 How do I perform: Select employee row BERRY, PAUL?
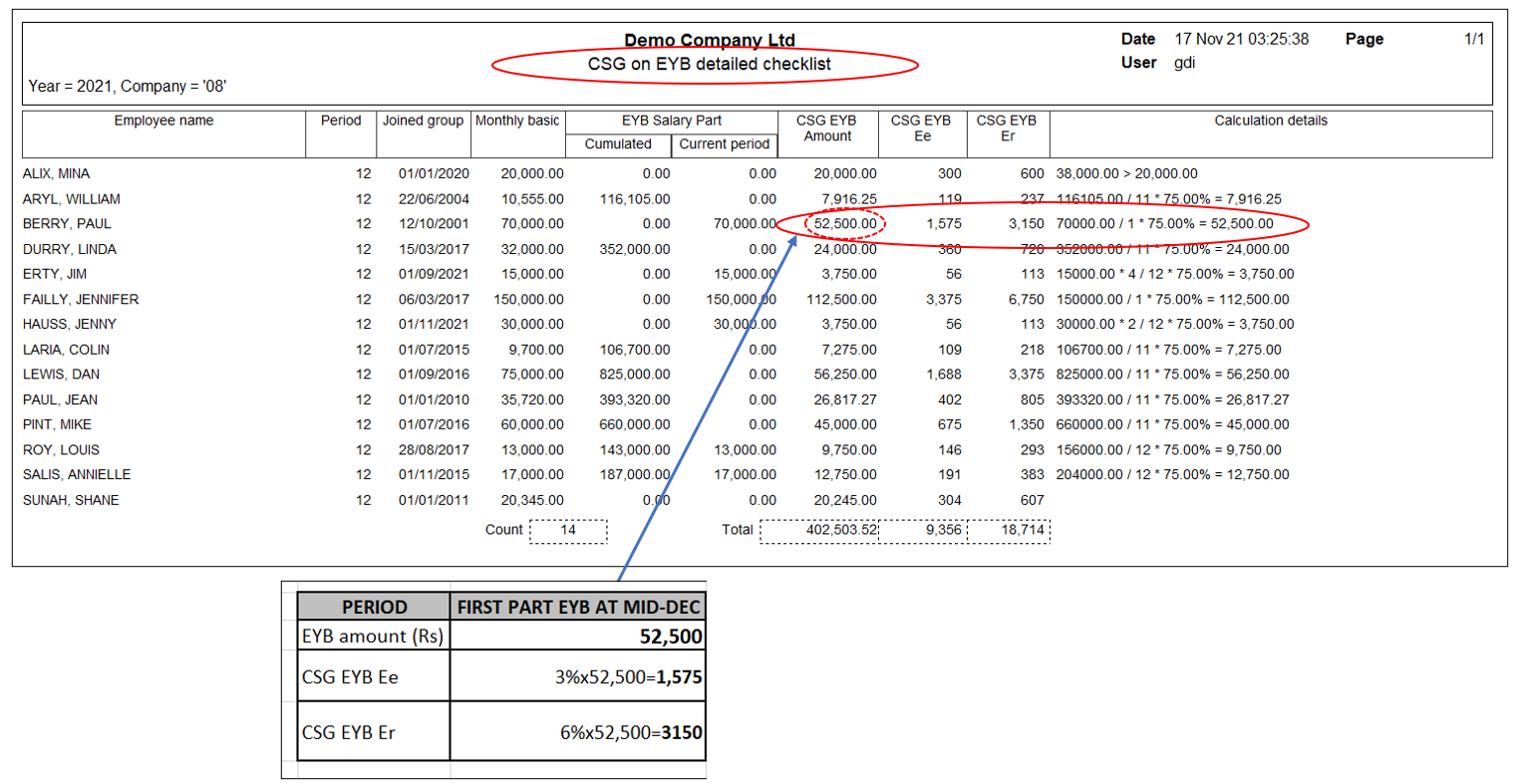pos(67,224)
